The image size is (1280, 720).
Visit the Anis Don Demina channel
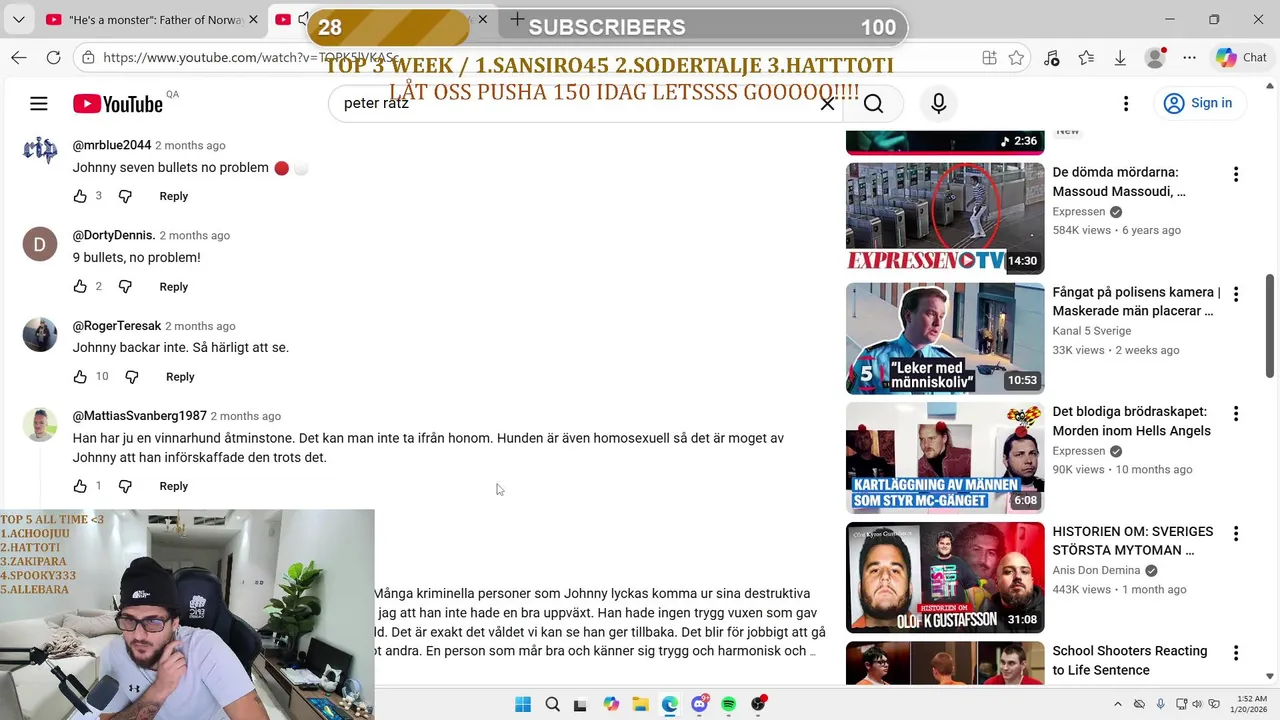tap(1096, 570)
